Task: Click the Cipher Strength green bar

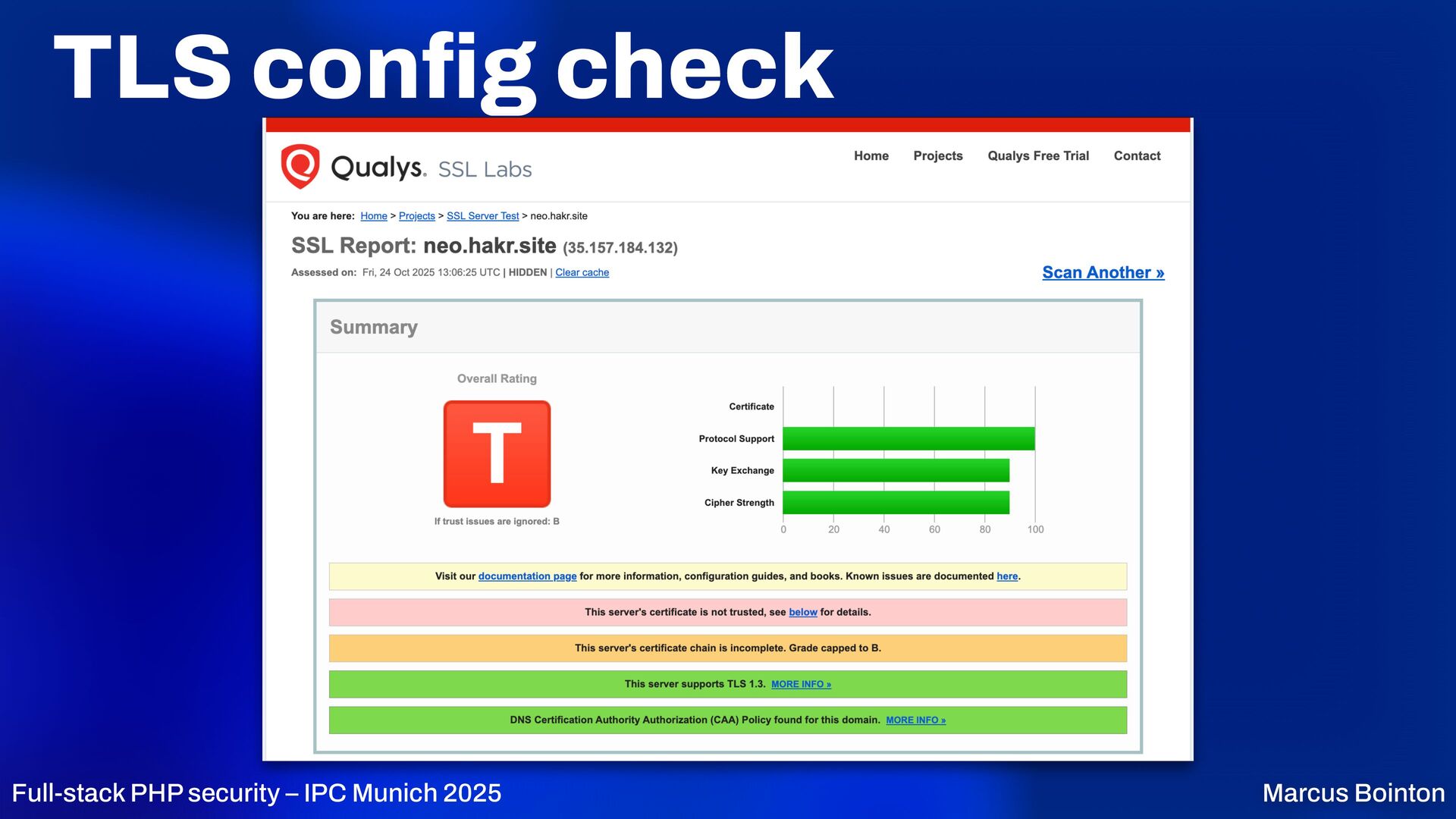Action: (895, 502)
